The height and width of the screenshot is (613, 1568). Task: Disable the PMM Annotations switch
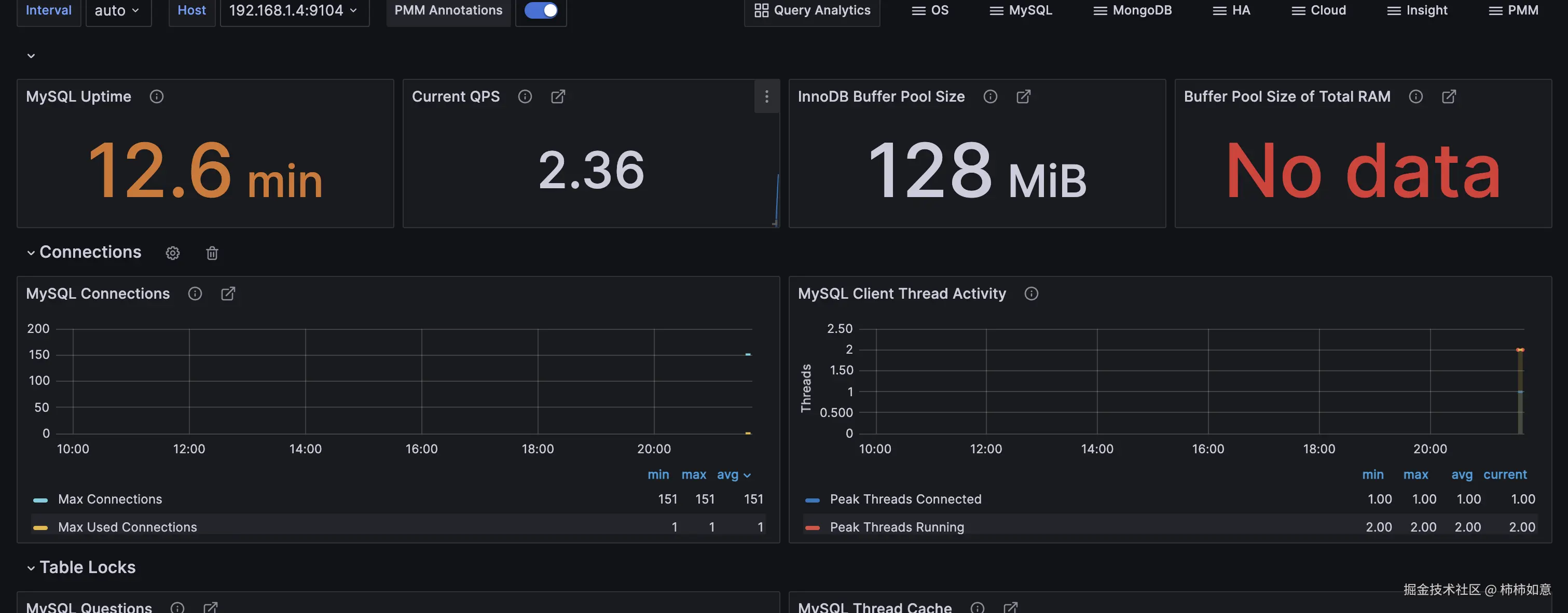pos(541,10)
